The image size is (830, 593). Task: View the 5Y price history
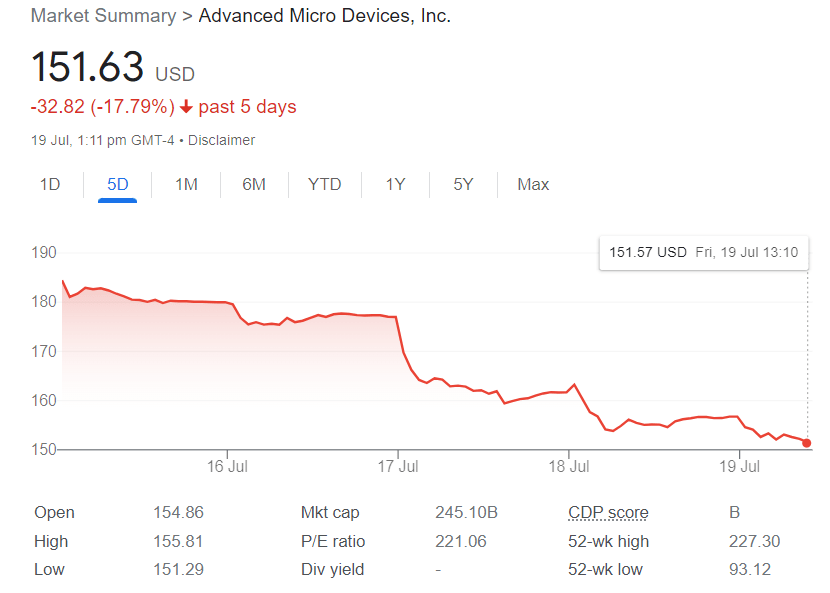[463, 184]
